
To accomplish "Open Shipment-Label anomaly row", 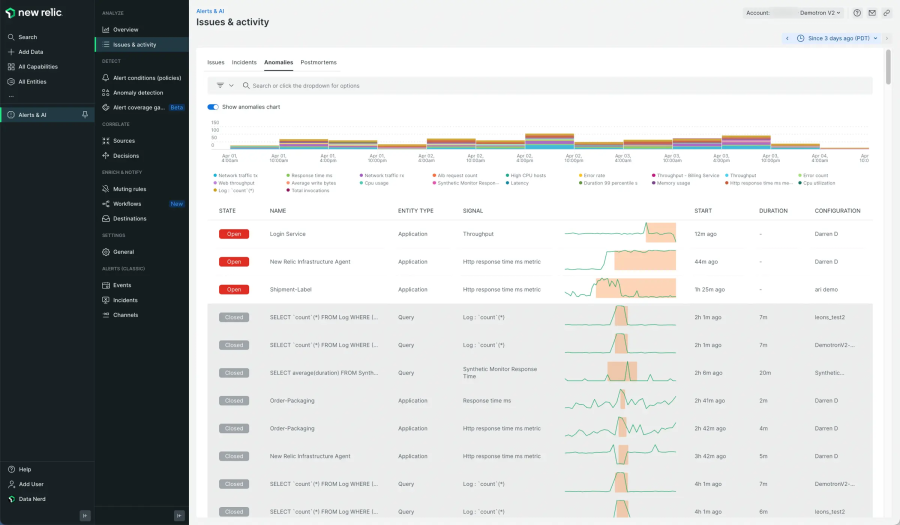I will click(540, 289).
